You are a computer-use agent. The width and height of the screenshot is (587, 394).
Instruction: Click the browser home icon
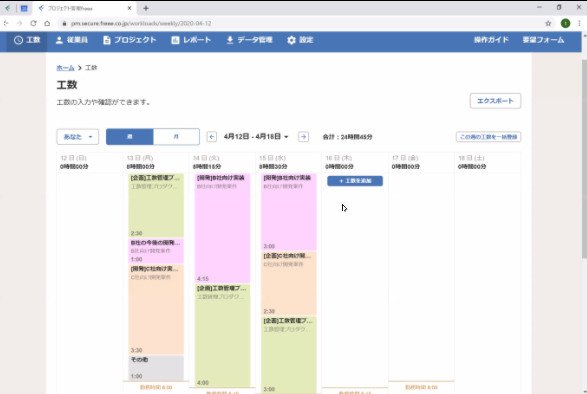(47, 23)
